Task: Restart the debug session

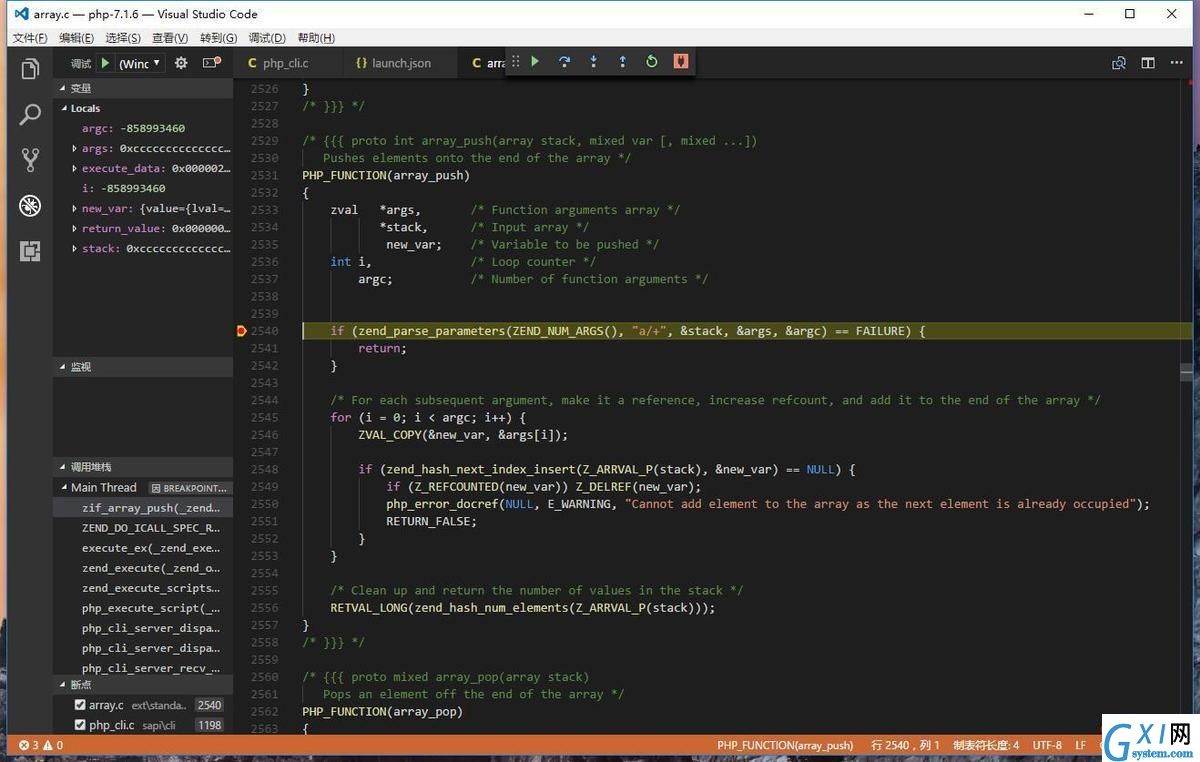Action: click(651, 62)
